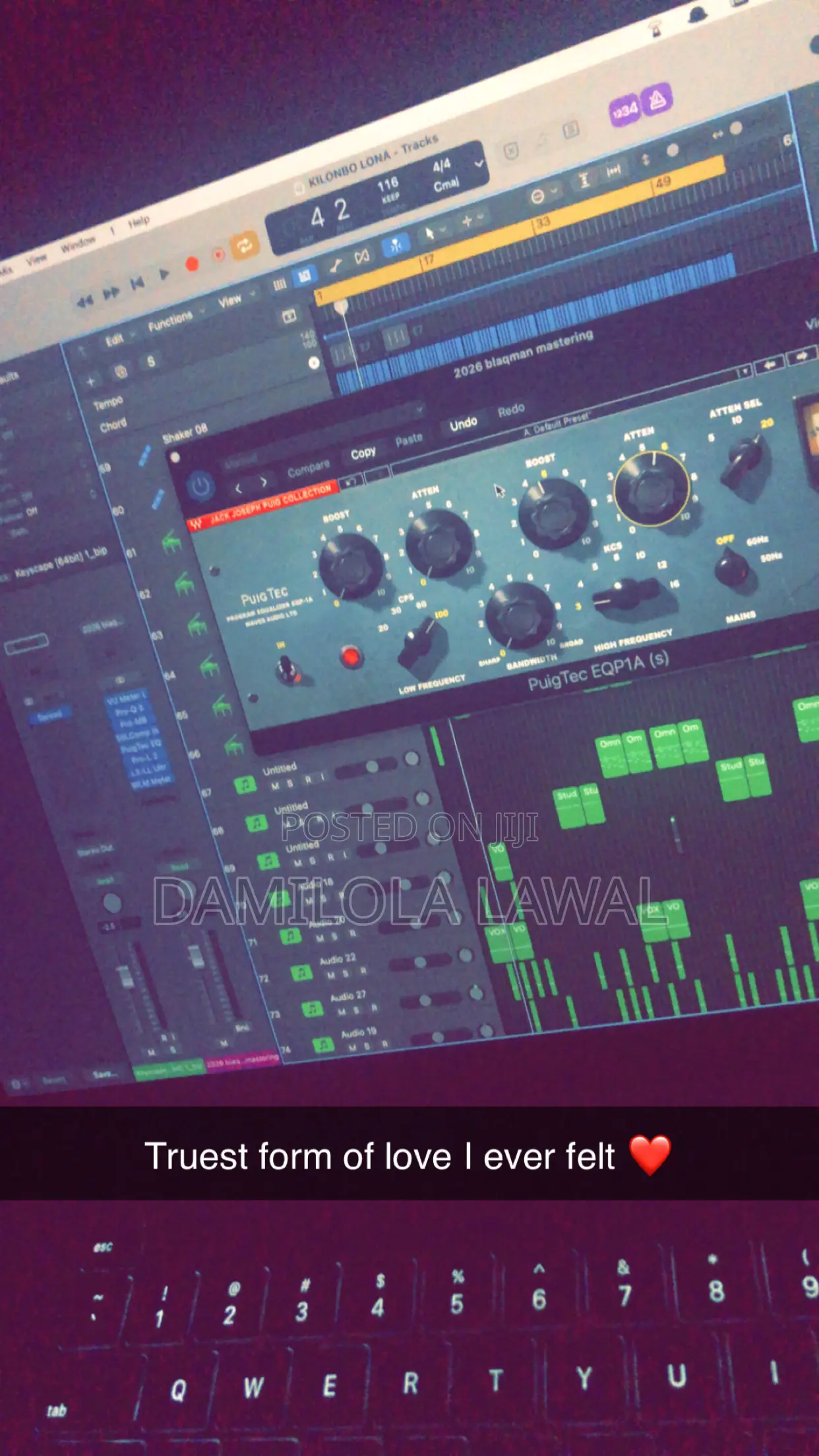Viewport: 819px width, 1456px height.
Task: Open the LCD display mode chevron
Action: coord(479,163)
